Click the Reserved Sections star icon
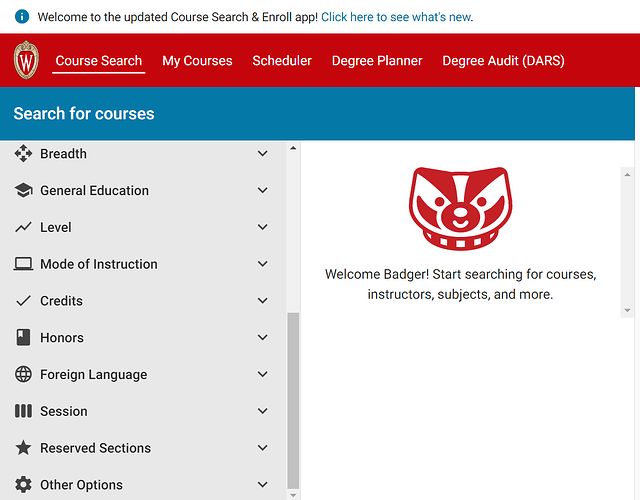The image size is (640, 500). (23, 448)
